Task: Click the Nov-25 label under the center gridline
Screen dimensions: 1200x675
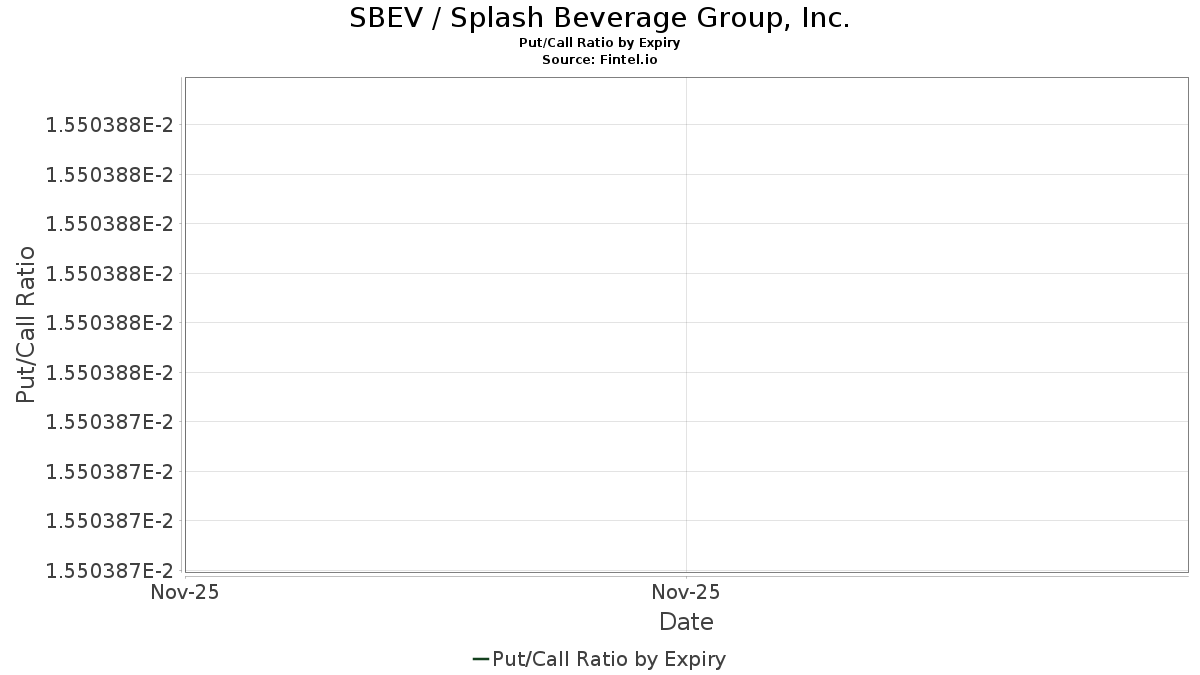Action: [x=686, y=592]
